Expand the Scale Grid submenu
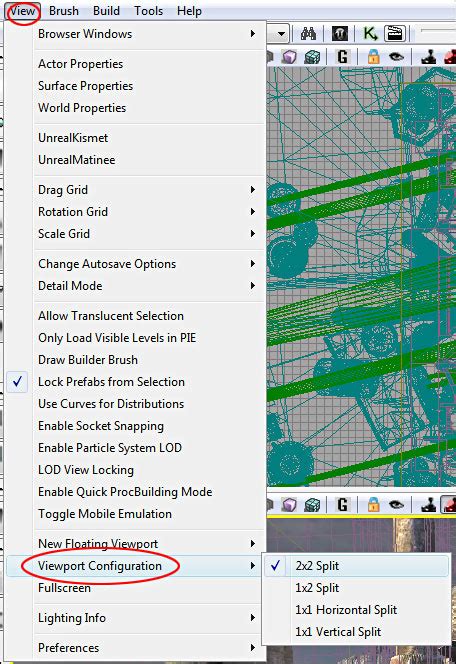The height and width of the screenshot is (664, 456). (x=135, y=234)
